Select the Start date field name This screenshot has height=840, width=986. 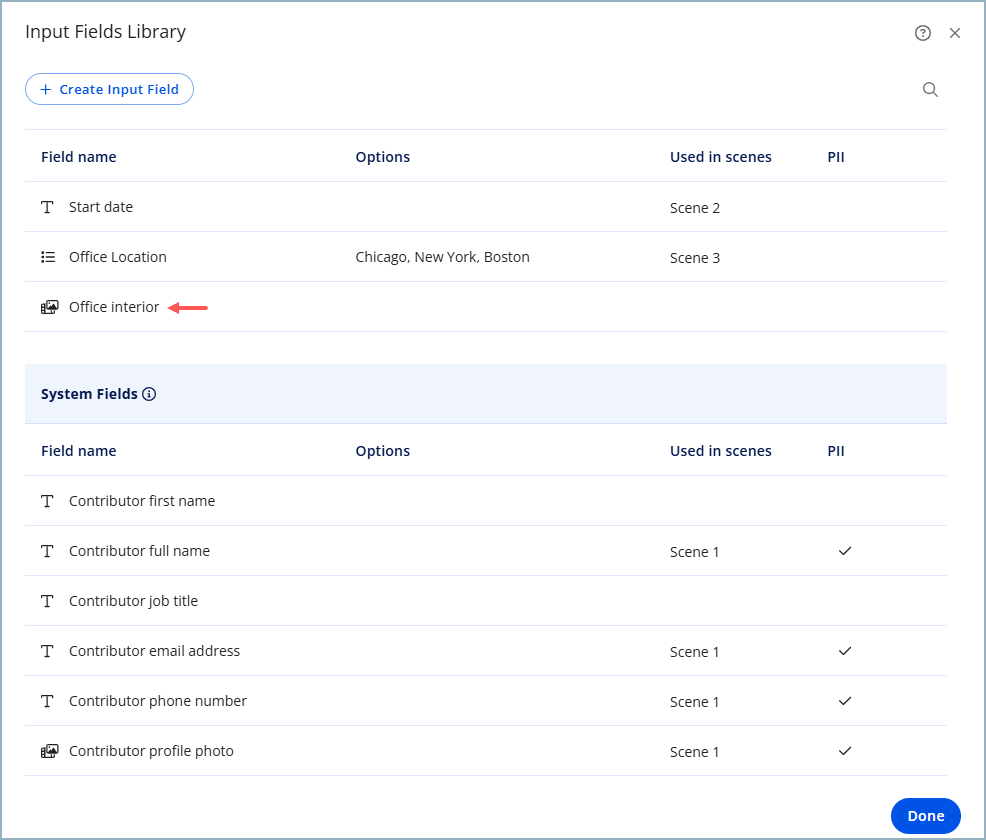point(100,207)
